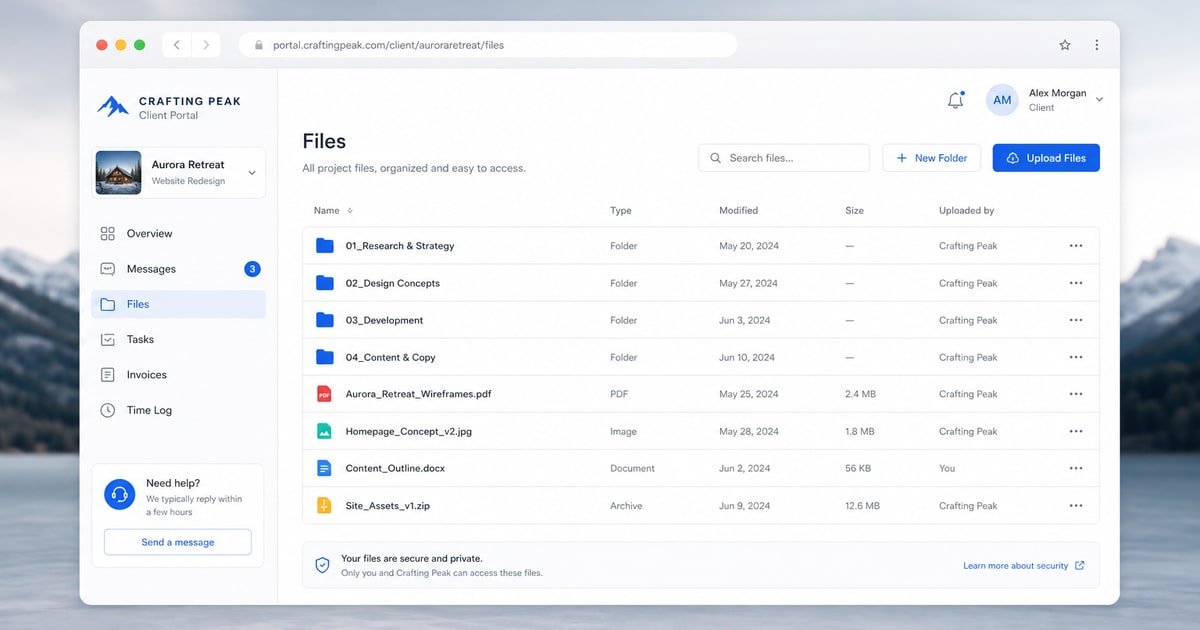Go to Overview in the sidebar
This screenshot has height=630, width=1200.
(x=178, y=233)
